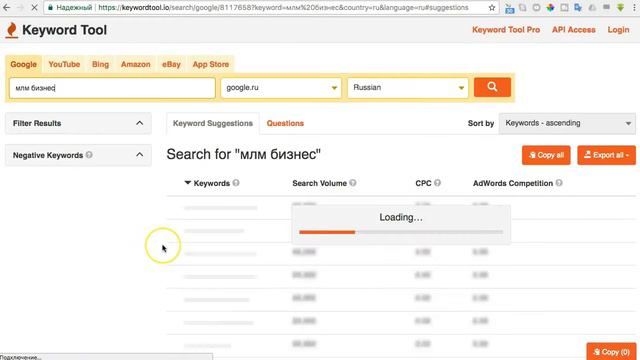Viewport: 640px width, 360px height.
Task: Click the secure padlock icon
Action: point(50,7)
